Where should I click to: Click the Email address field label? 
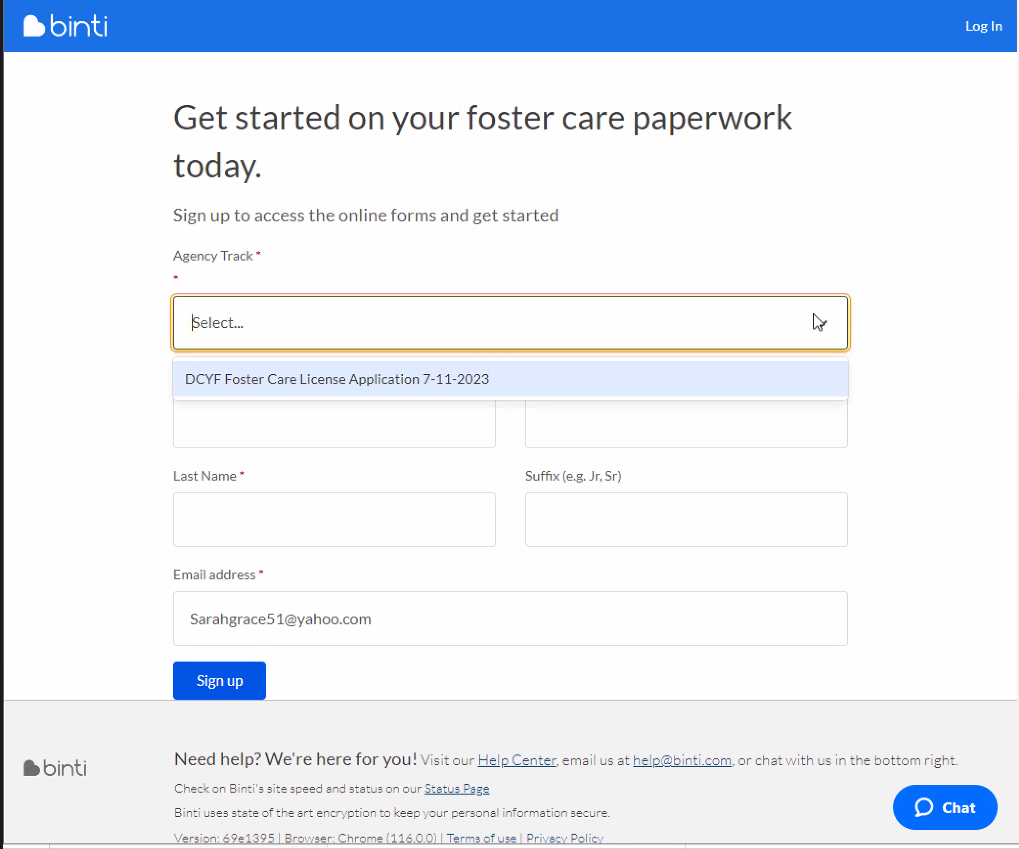[214, 575]
